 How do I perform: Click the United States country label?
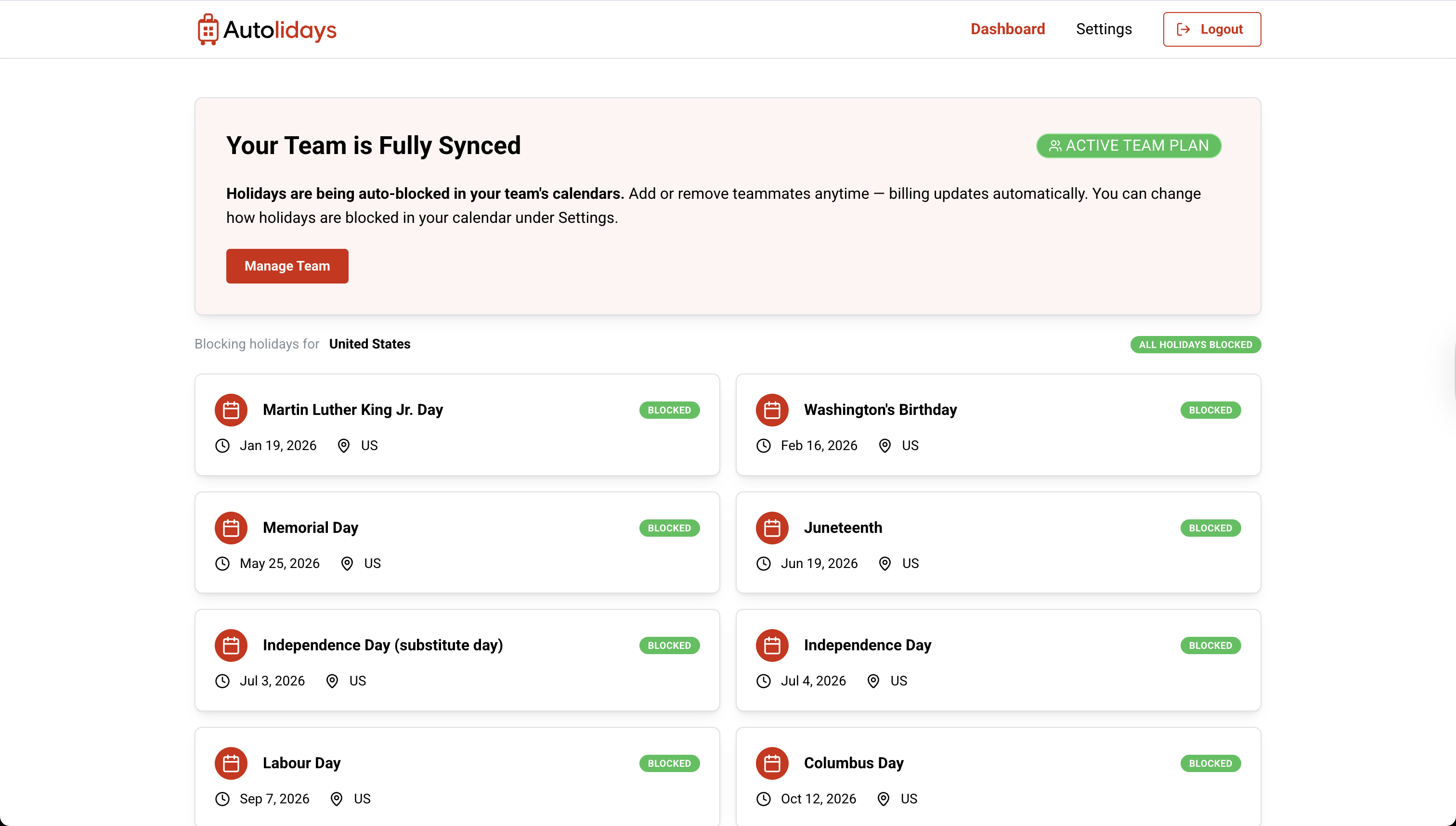click(x=369, y=344)
